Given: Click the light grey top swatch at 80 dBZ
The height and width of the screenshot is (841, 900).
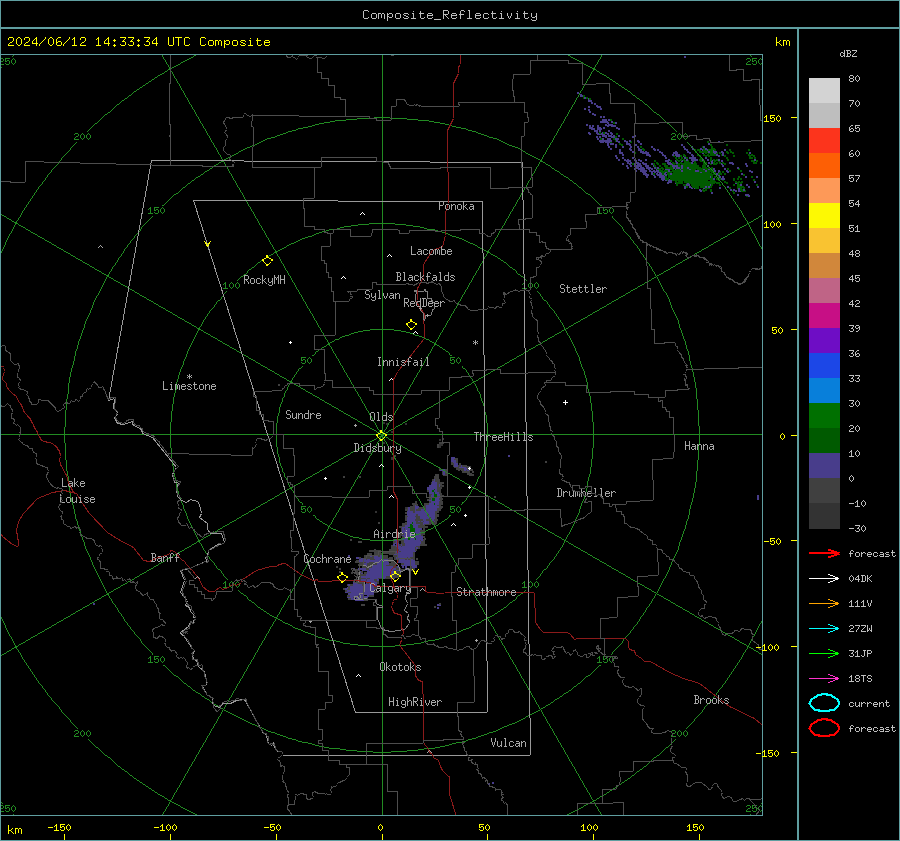Looking at the screenshot, I should coord(824,90).
